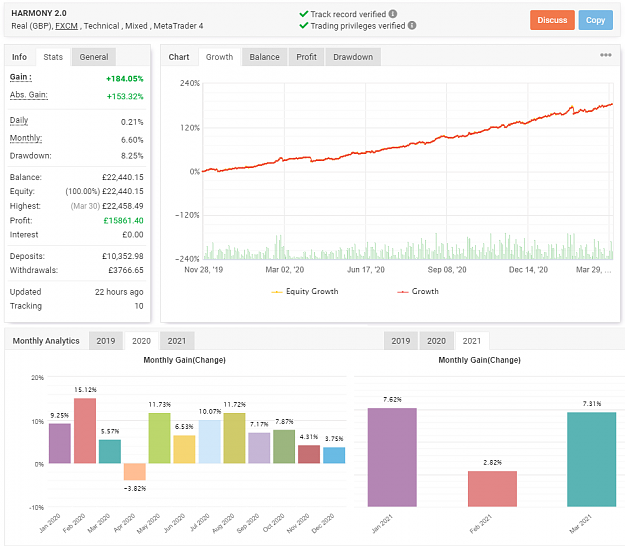The height and width of the screenshot is (546, 625).
Task: Click the Gain label in stats
Action: click(x=21, y=77)
